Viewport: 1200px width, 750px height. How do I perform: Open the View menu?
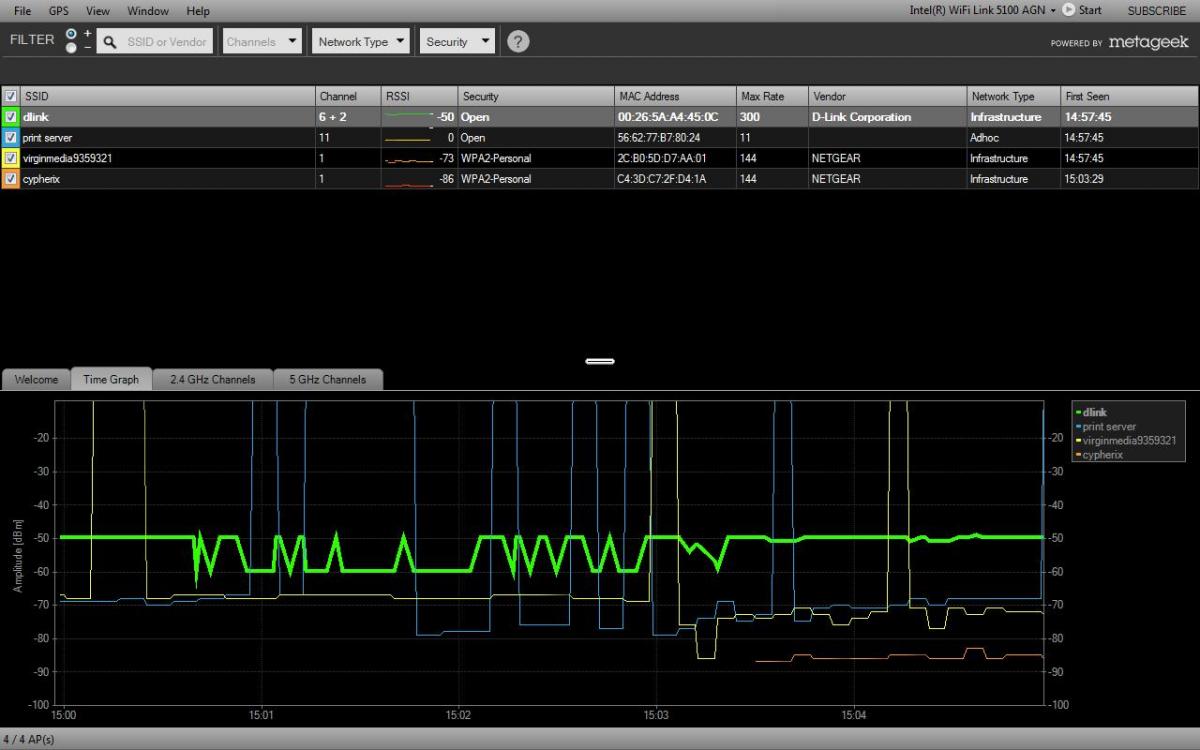tap(98, 11)
